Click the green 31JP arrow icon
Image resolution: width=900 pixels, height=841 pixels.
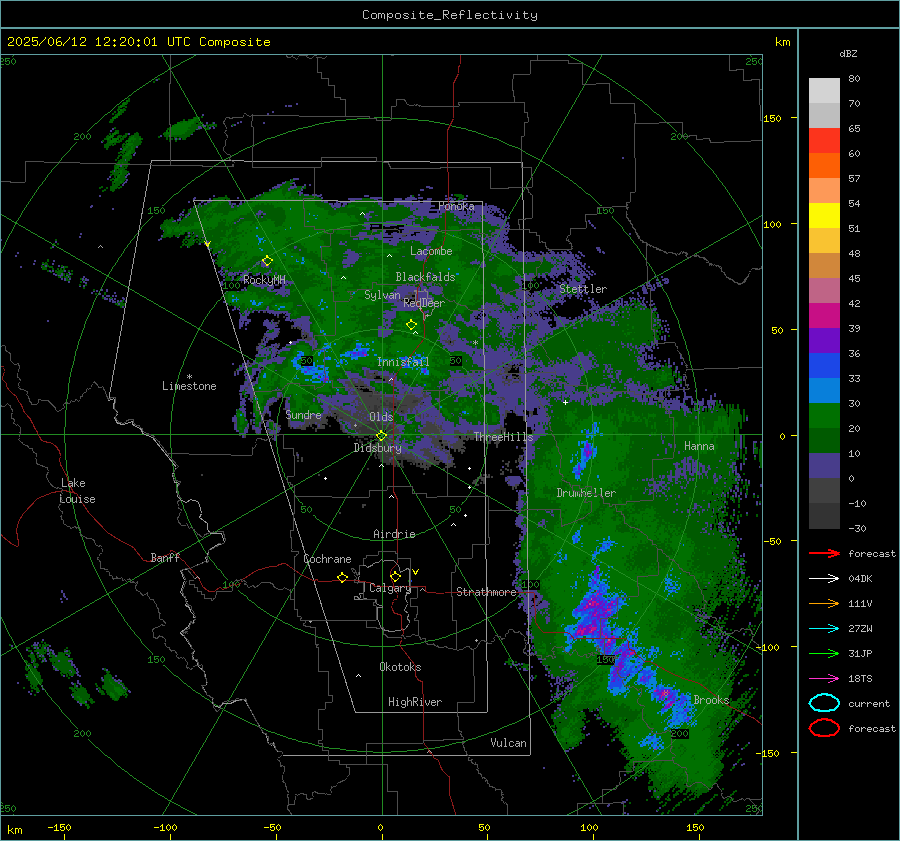824,653
